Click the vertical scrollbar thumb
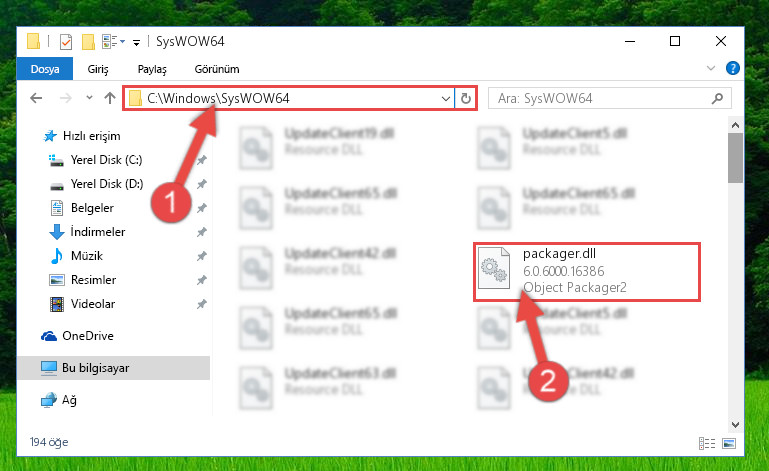 (x=735, y=157)
